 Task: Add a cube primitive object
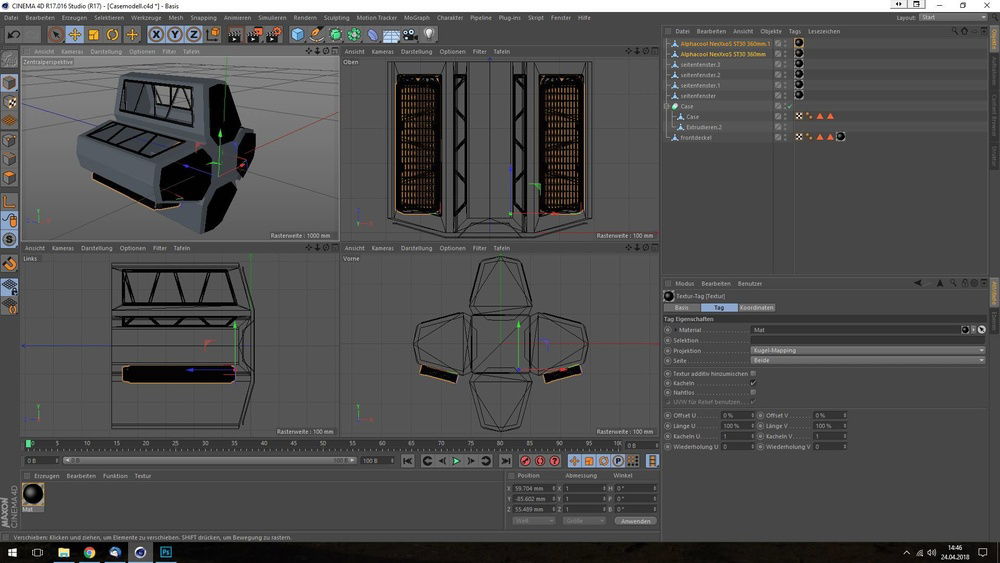[297, 35]
